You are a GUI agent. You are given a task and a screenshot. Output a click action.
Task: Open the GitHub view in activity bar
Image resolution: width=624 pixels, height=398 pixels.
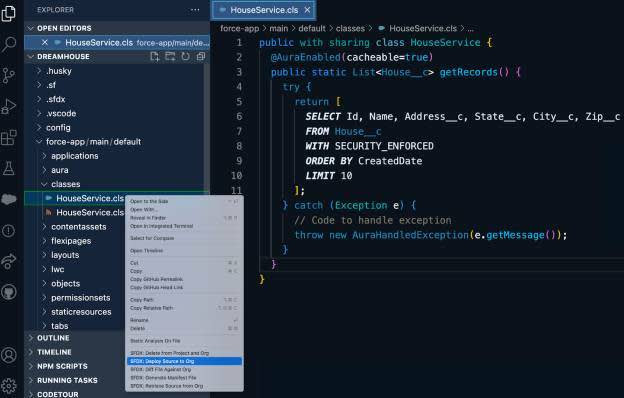point(9,292)
